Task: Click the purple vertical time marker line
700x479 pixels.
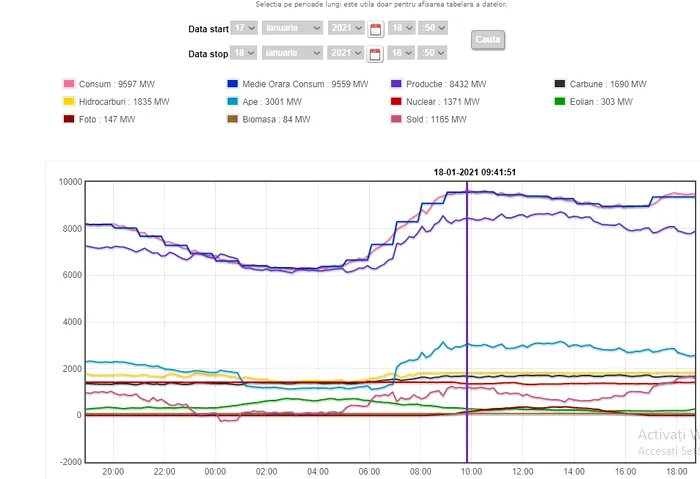Action: pyautogui.click(x=467, y=300)
